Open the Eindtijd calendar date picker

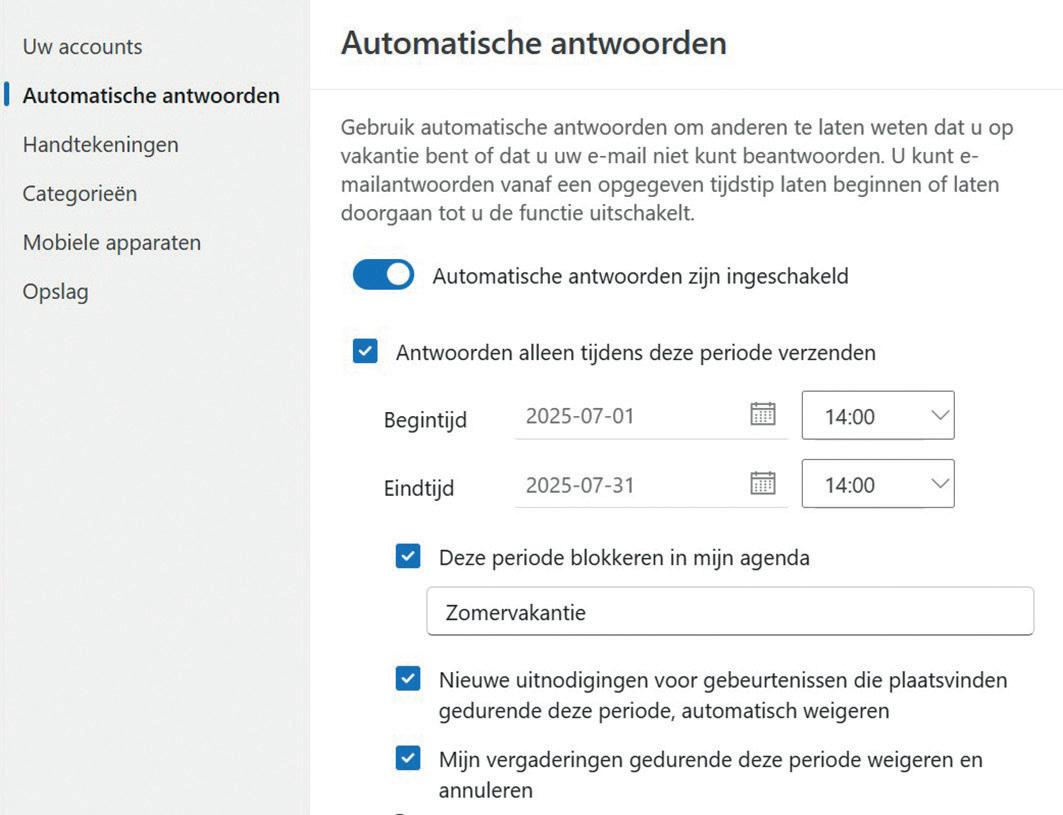[763, 484]
